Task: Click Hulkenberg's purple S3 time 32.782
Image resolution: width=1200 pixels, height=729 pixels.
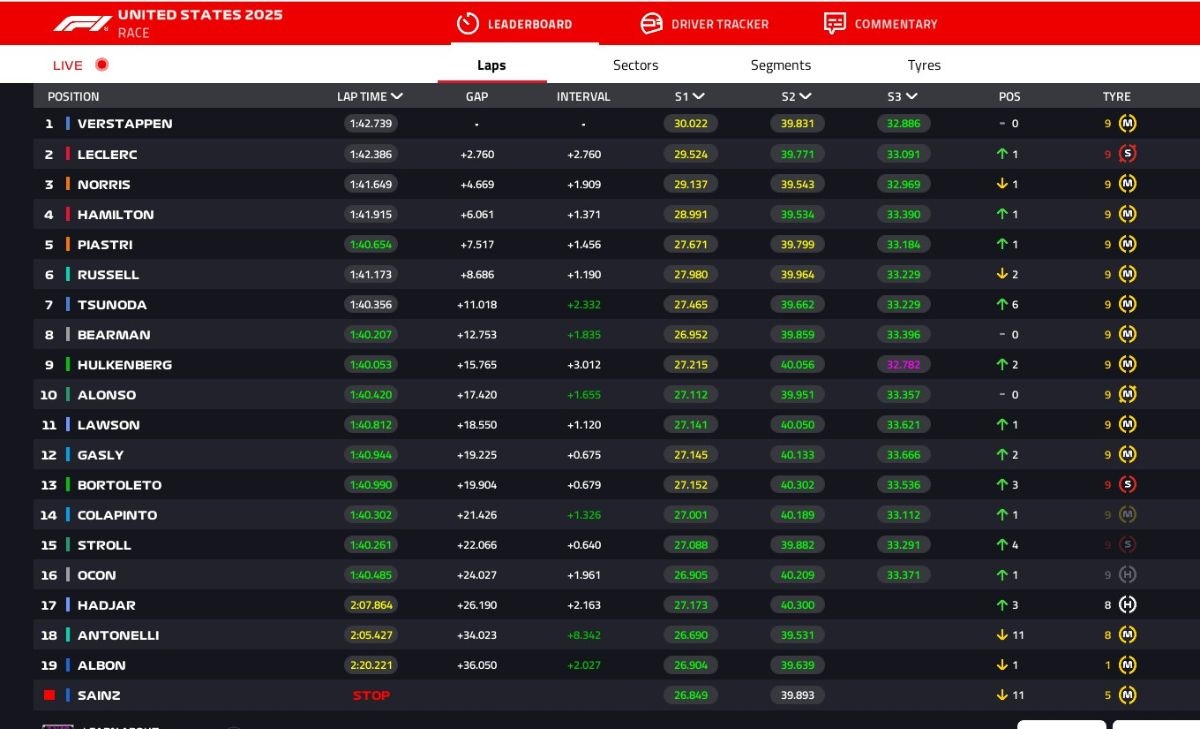Action: point(902,365)
